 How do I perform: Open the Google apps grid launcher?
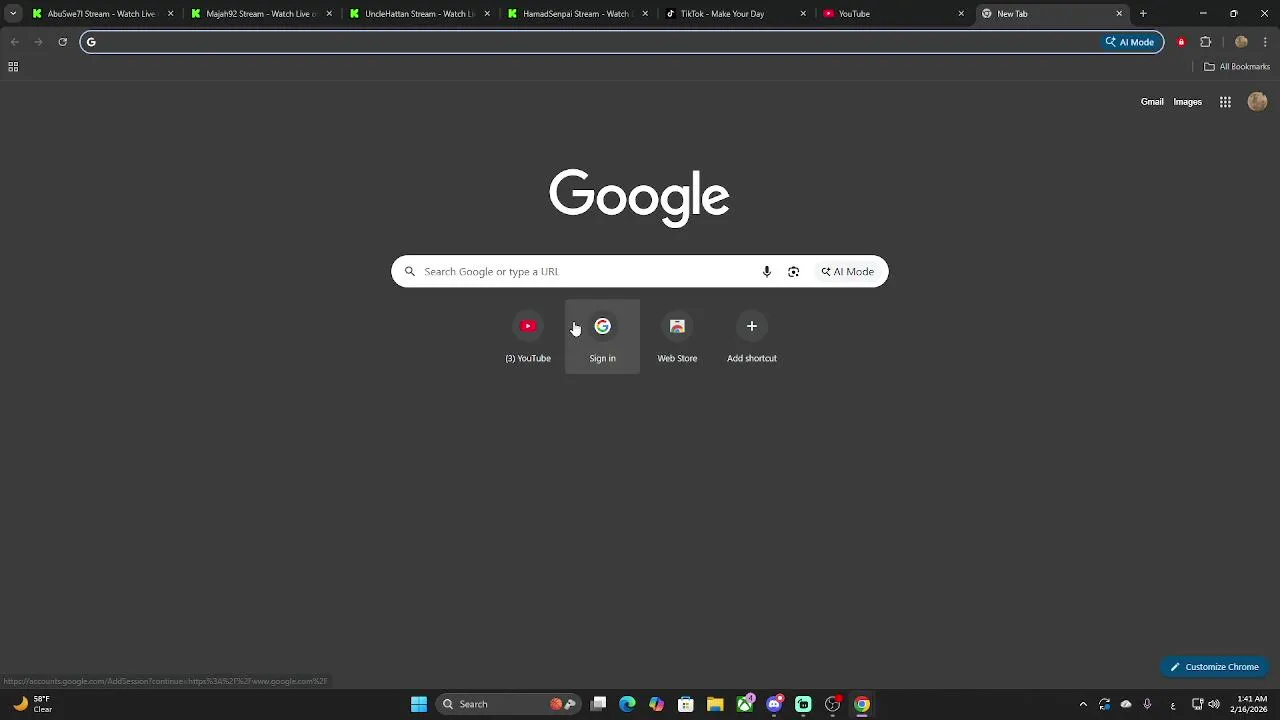[x=1225, y=102]
